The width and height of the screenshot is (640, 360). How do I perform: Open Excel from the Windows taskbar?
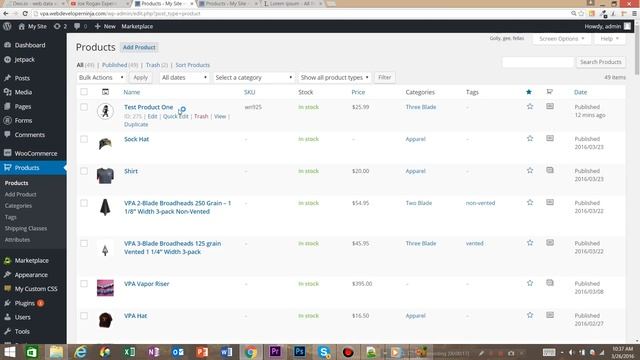click(129, 352)
